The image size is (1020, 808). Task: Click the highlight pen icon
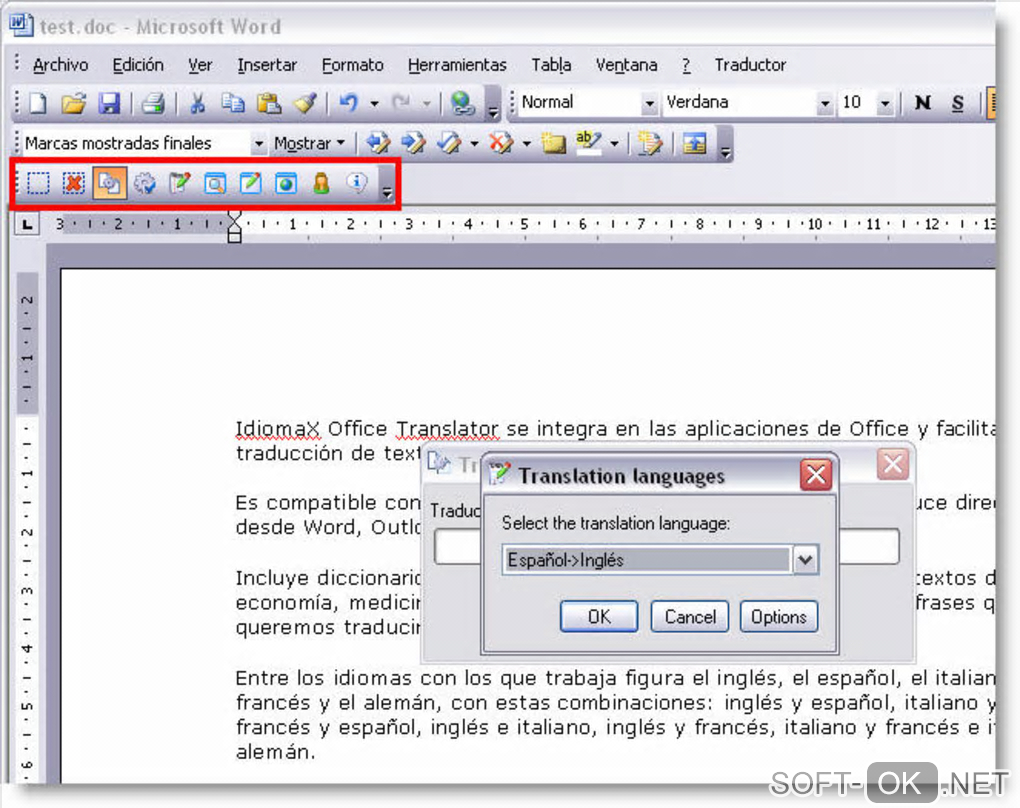pos(589,142)
